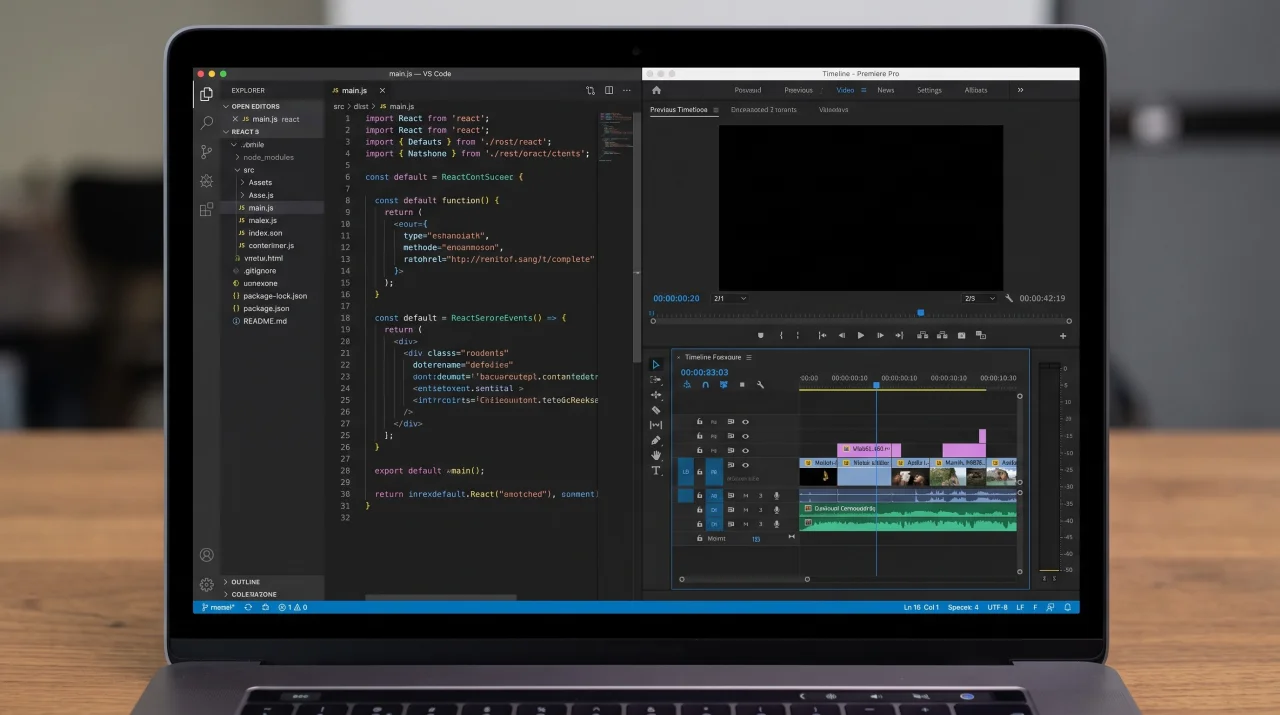Click the 00:00:83:03 timeline timecode
Viewport: 1280px width, 715px height.
[x=705, y=372]
